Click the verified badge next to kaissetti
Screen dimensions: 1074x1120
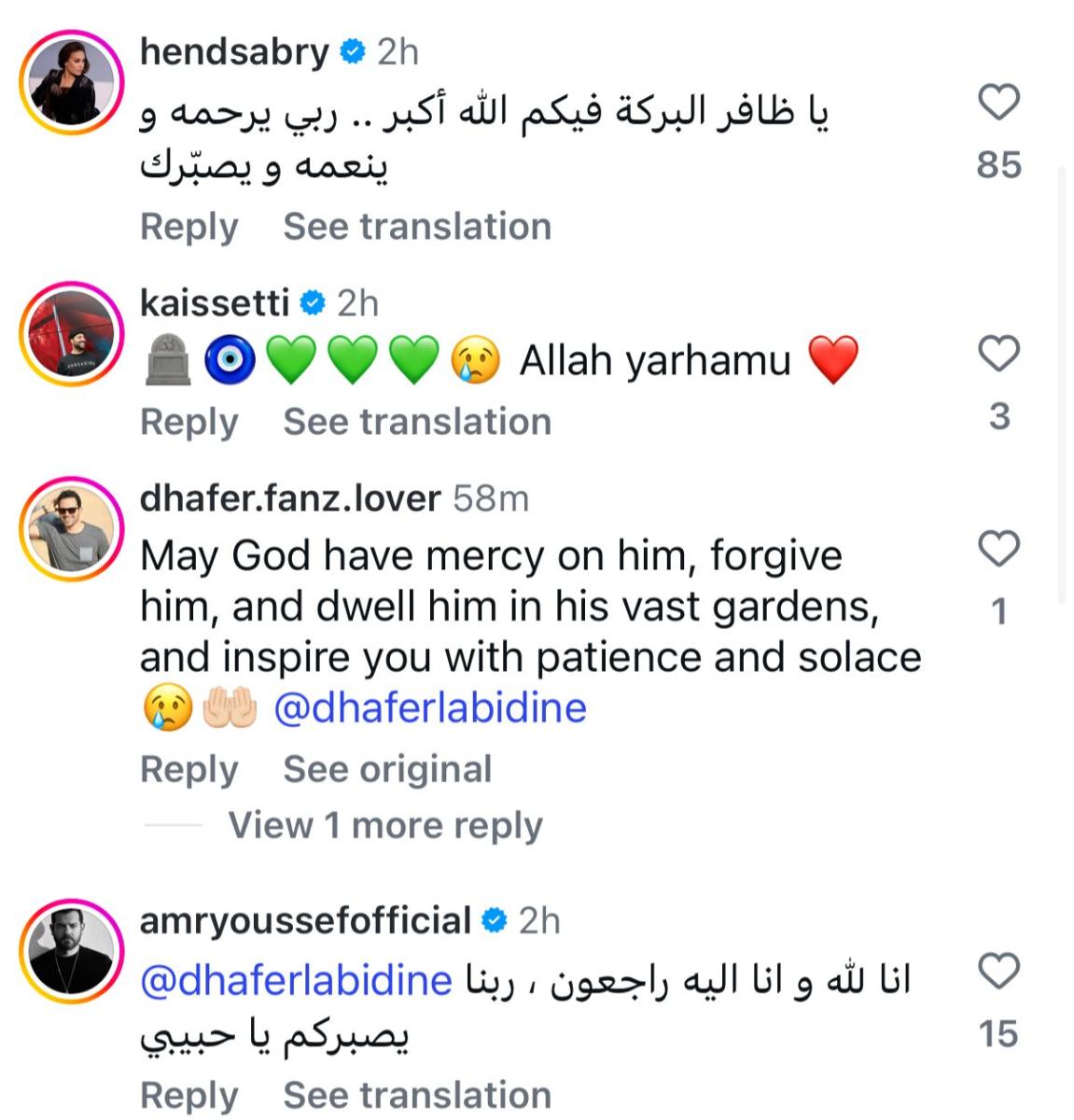tap(313, 301)
